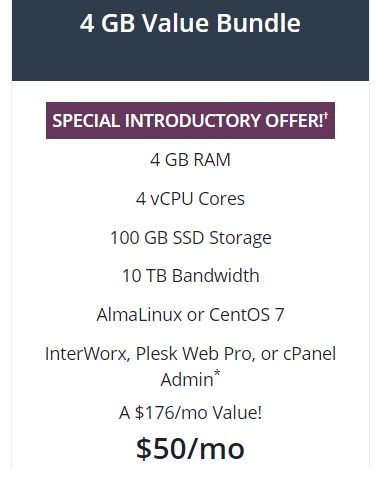Select the 10 TB Bandwidth feature
The height and width of the screenshot is (477, 384).
point(191,276)
